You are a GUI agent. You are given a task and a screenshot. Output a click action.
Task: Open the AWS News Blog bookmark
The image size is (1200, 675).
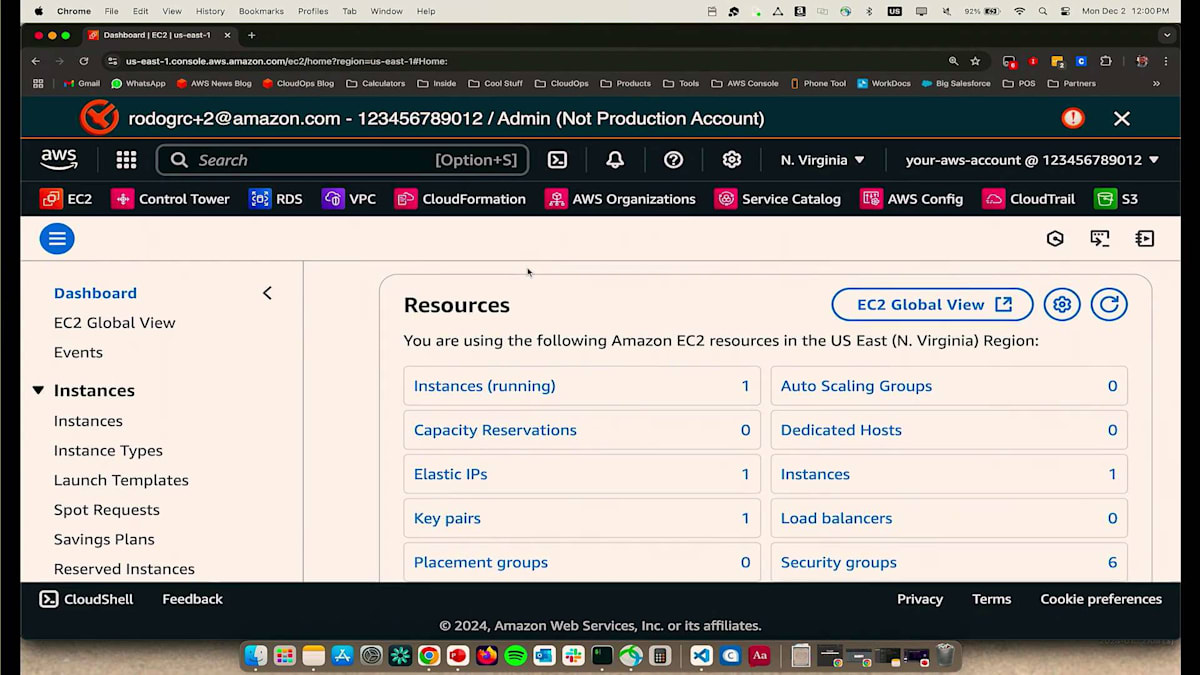point(214,83)
